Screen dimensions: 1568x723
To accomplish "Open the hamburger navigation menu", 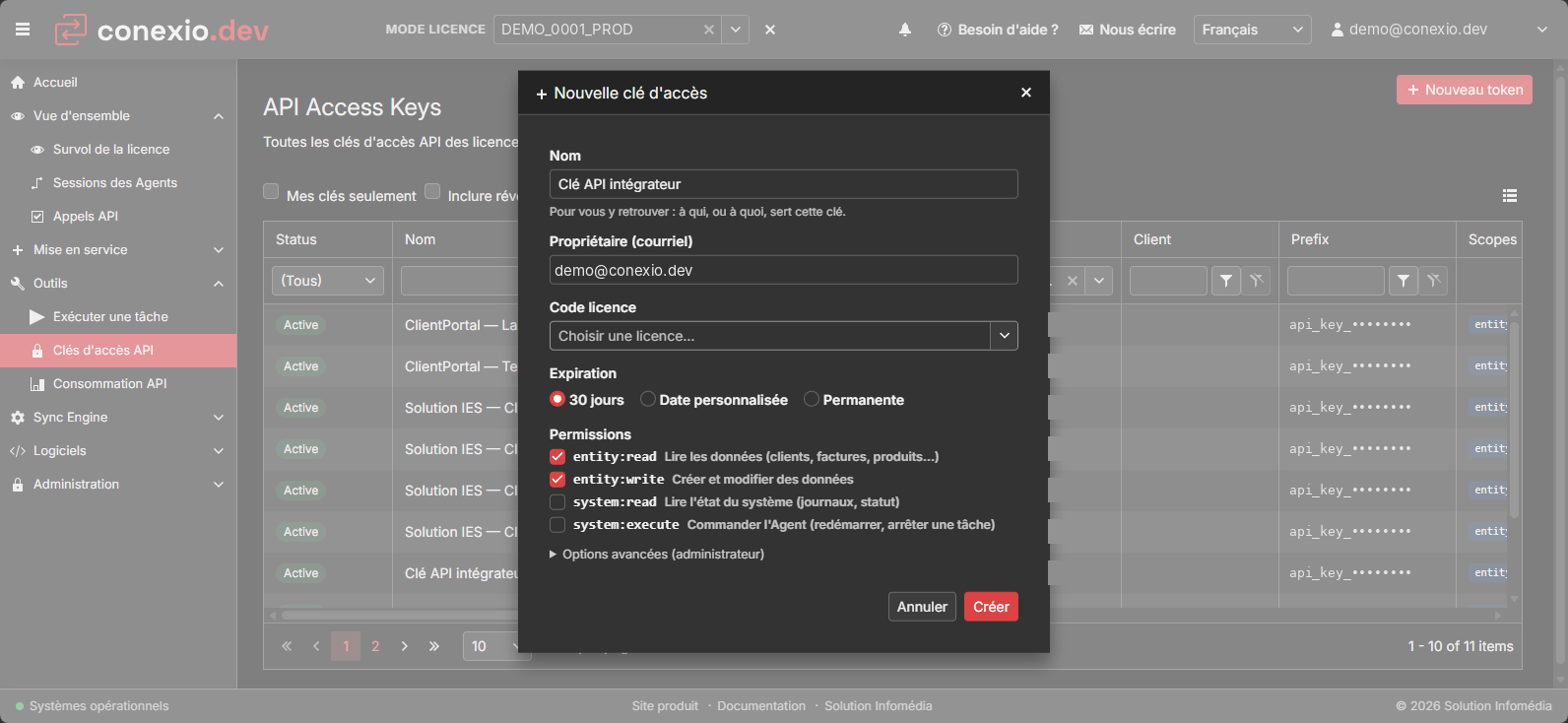I will coord(23,30).
